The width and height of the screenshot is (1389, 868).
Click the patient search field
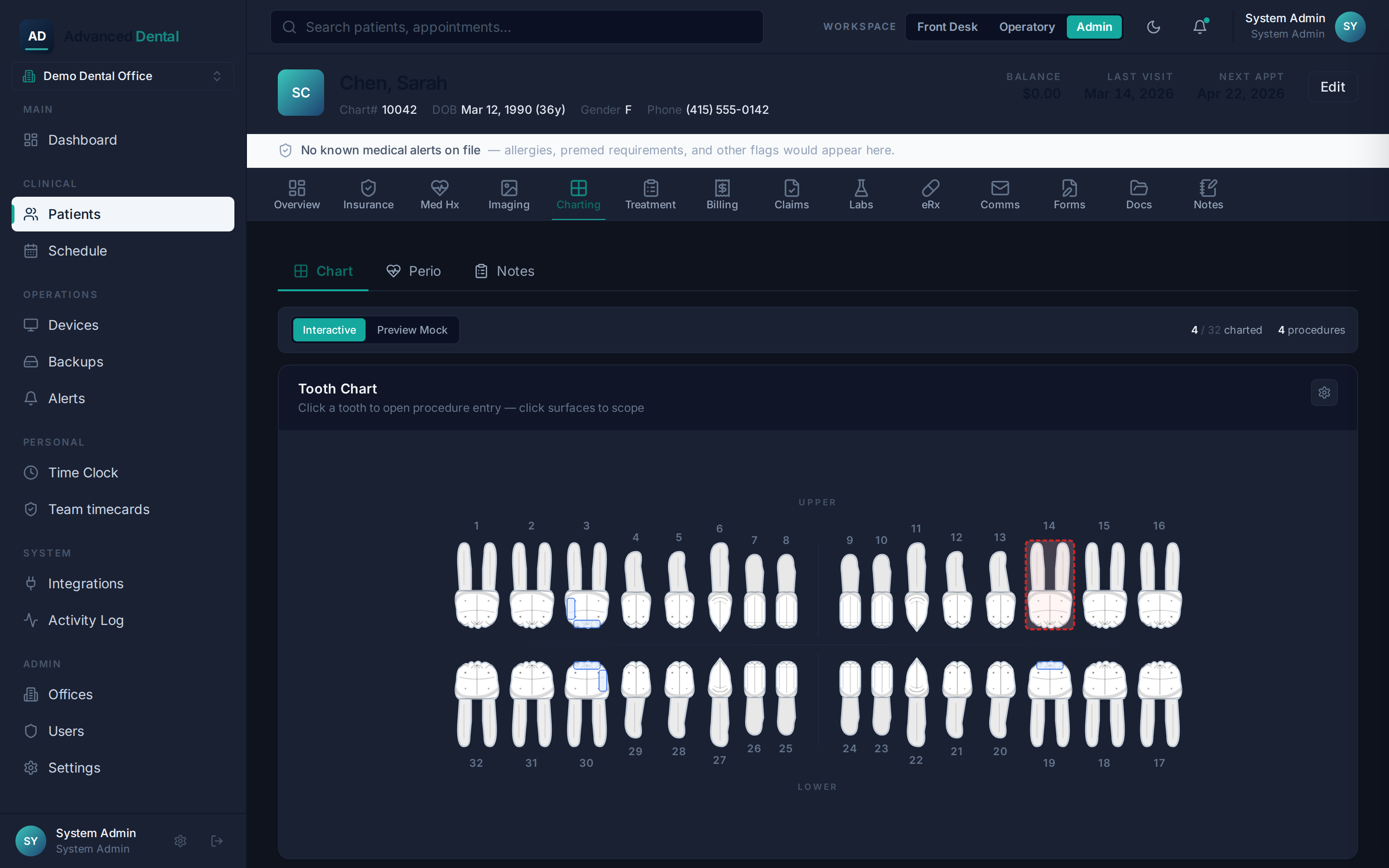[x=517, y=27]
